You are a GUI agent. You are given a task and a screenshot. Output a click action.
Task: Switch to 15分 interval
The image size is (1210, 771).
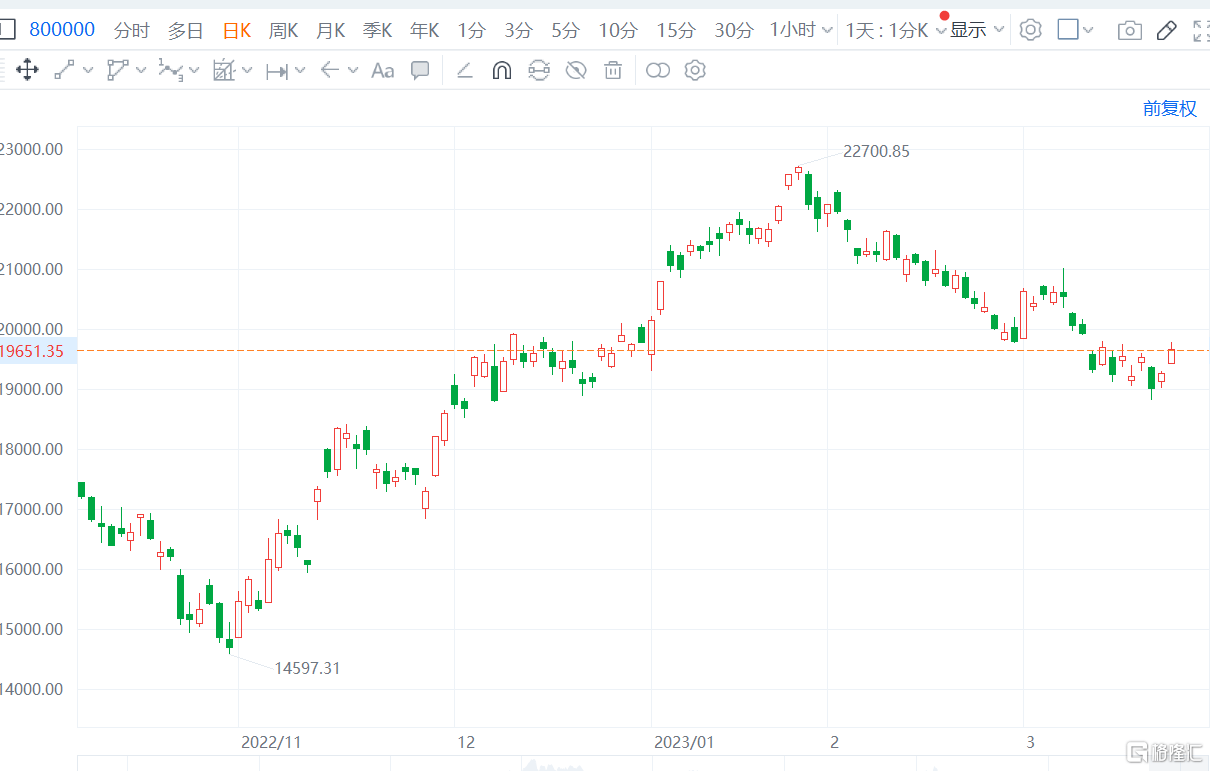(x=675, y=30)
